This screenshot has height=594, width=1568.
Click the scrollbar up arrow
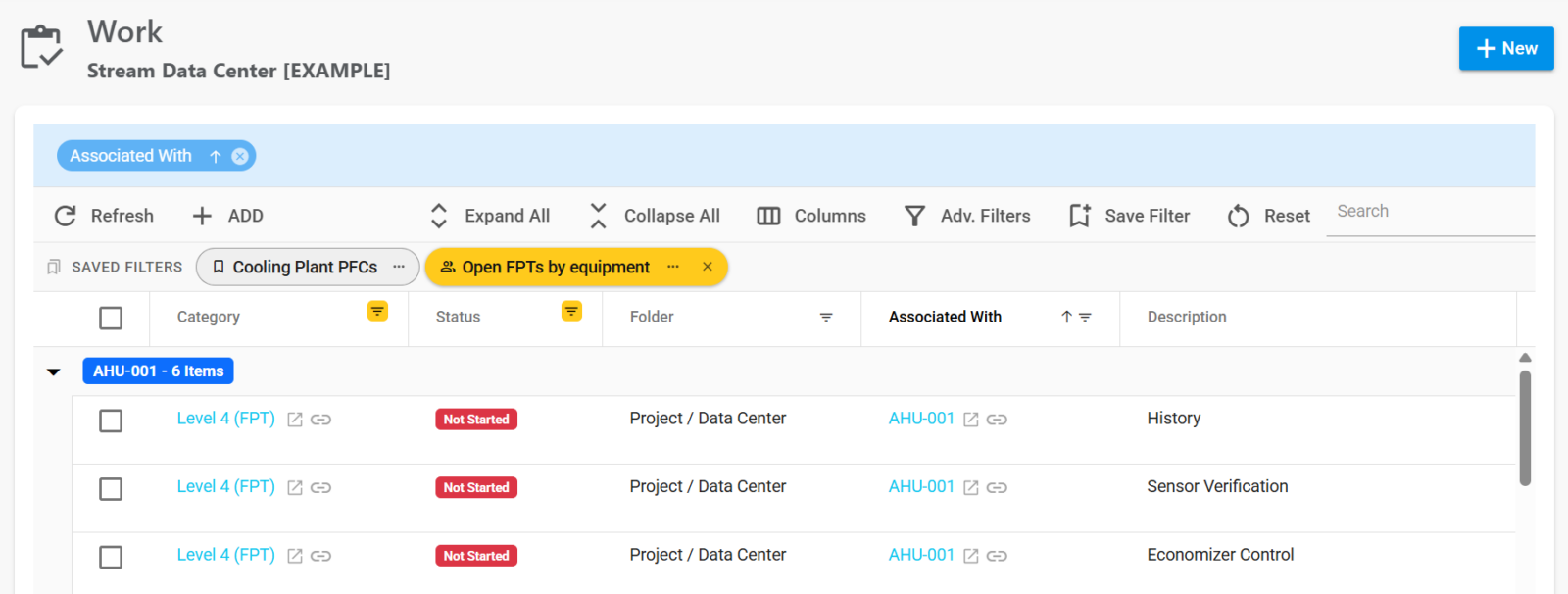1525,358
